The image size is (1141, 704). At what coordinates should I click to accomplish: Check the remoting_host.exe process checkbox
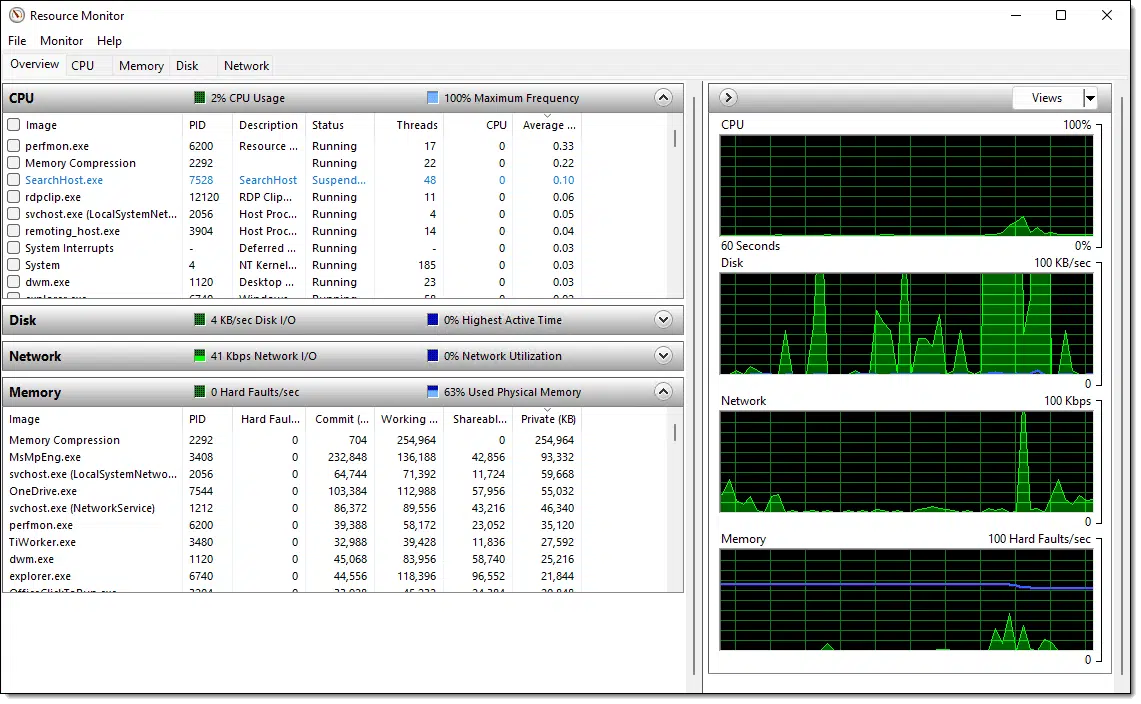[x=13, y=231]
